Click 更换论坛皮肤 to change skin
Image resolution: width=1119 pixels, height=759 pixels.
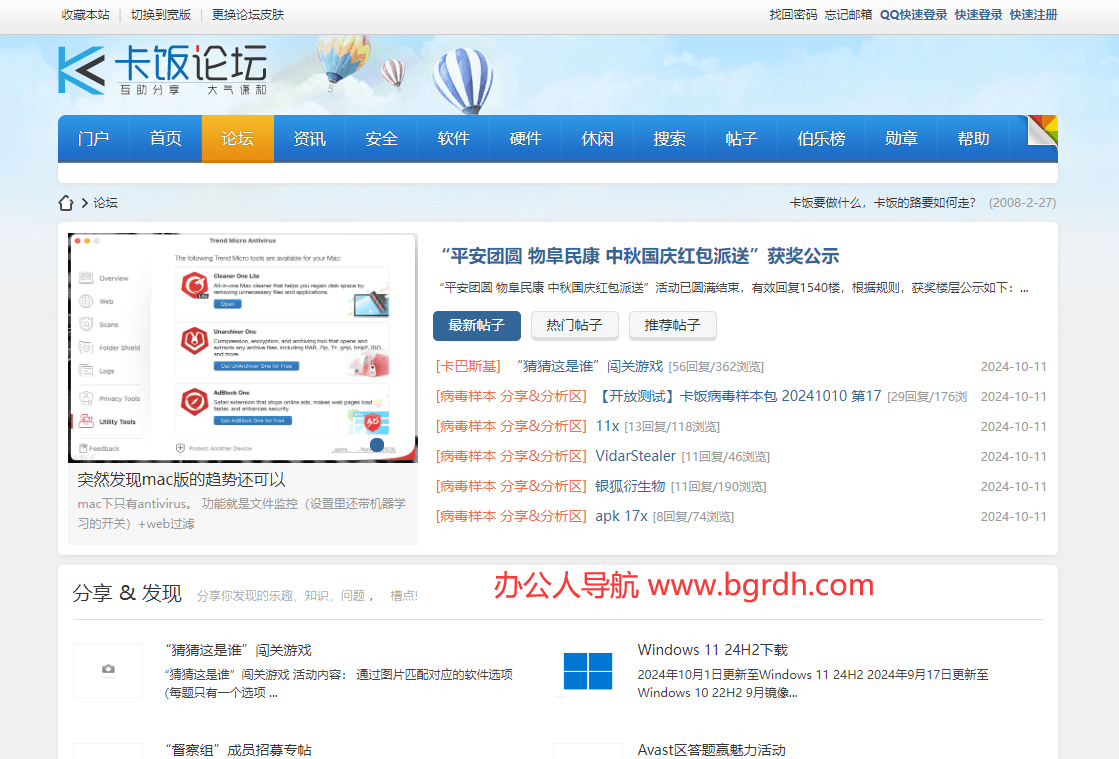(248, 15)
